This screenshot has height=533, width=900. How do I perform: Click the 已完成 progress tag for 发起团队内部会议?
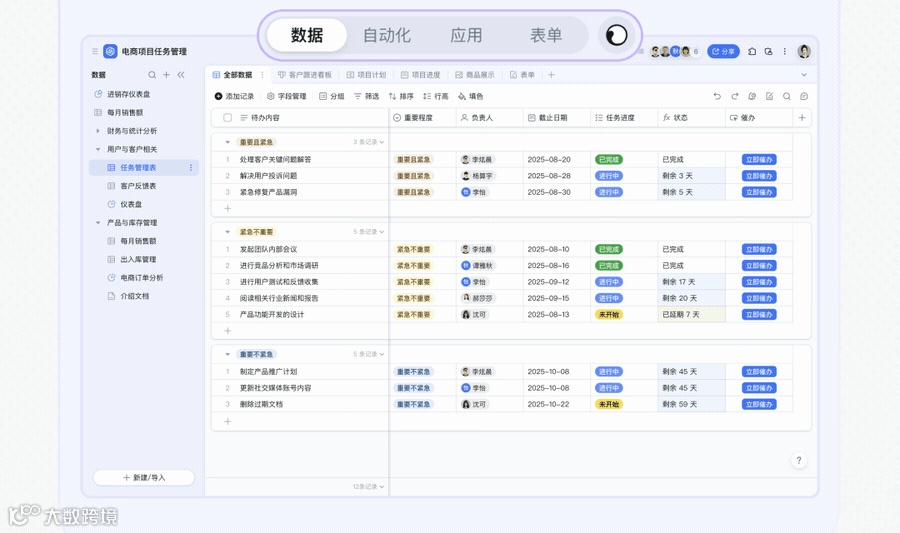(x=609, y=250)
